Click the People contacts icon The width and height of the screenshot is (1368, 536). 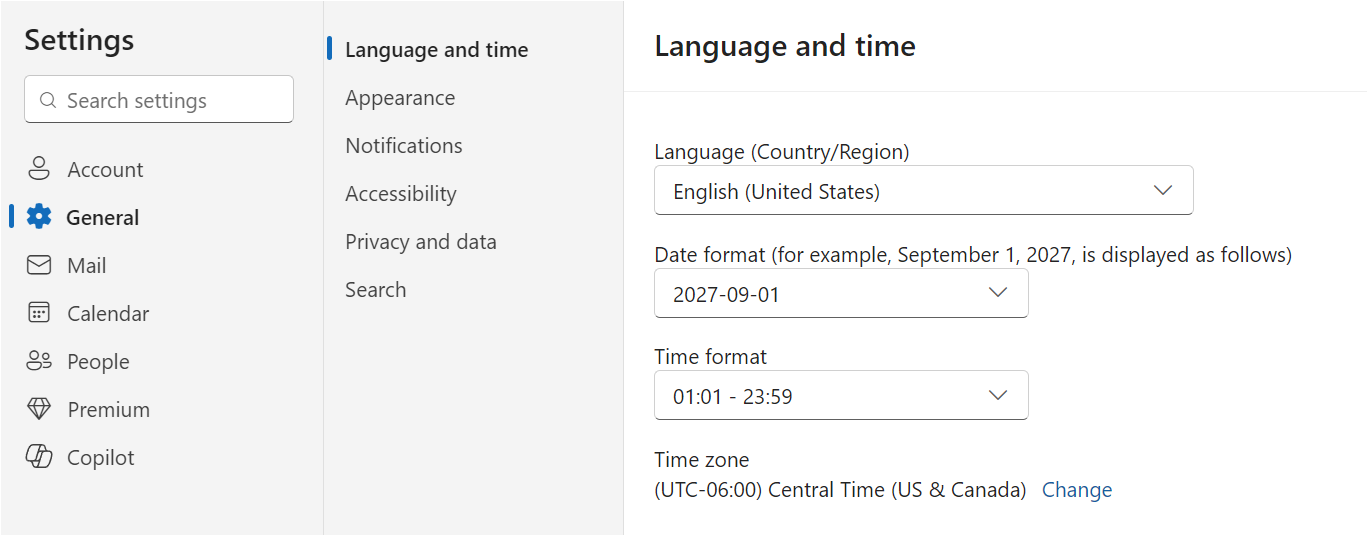coord(39,361)
